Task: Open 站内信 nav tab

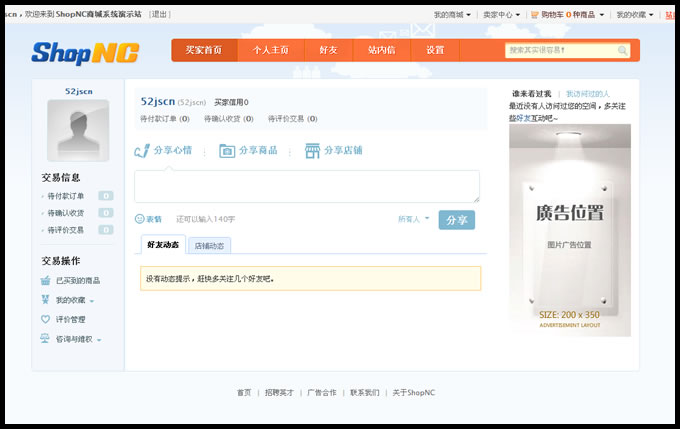Action: pos(382,50)
